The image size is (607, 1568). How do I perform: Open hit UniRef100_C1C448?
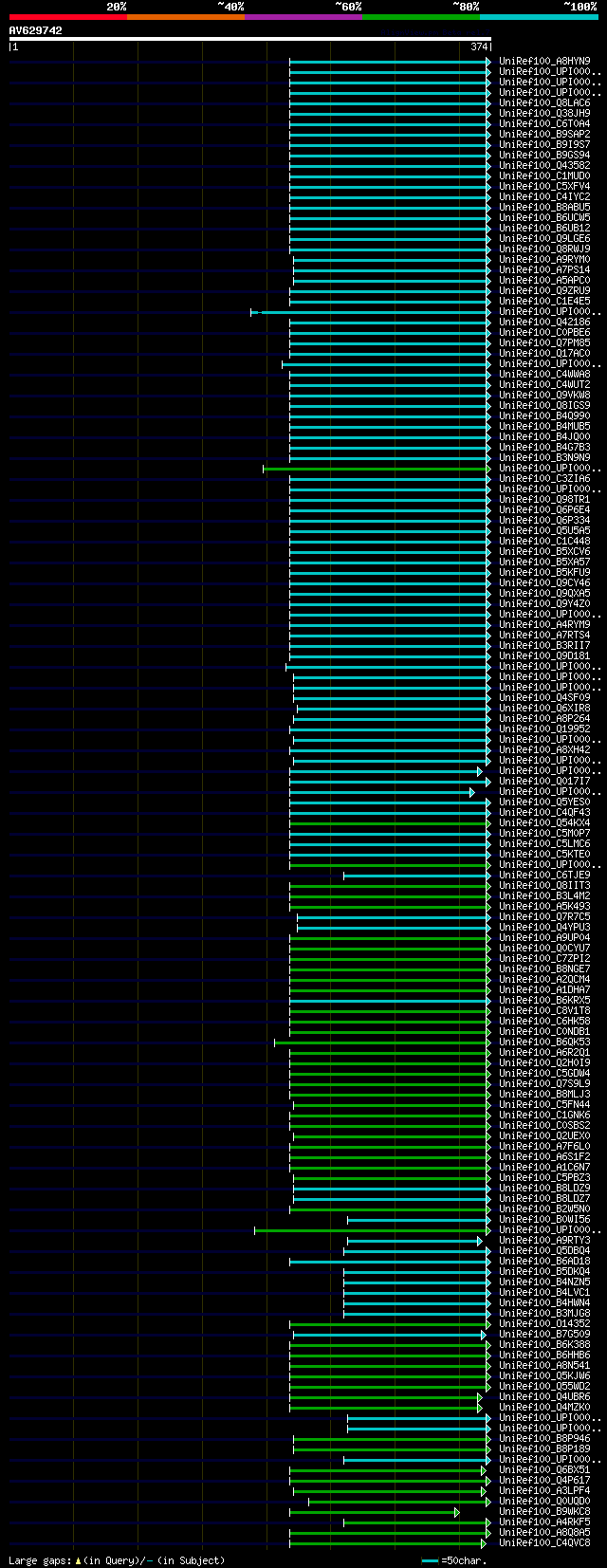544,542
